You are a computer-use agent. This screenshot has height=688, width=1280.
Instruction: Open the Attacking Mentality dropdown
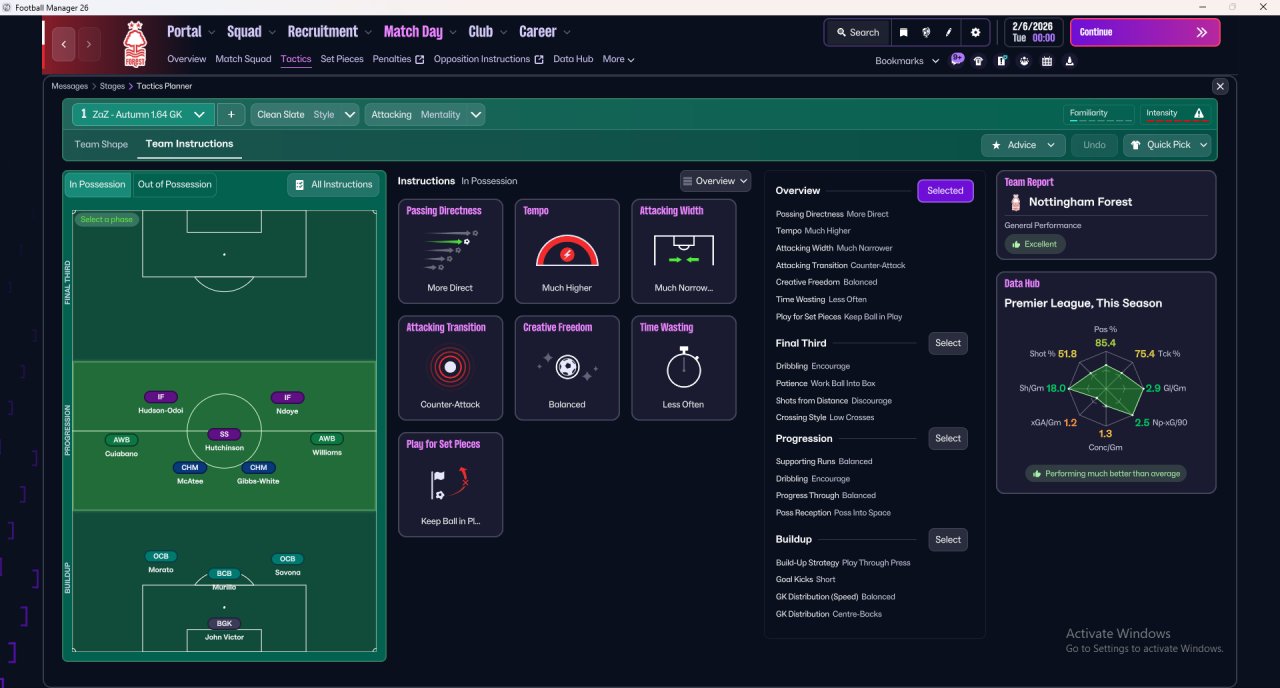(425, 114)
